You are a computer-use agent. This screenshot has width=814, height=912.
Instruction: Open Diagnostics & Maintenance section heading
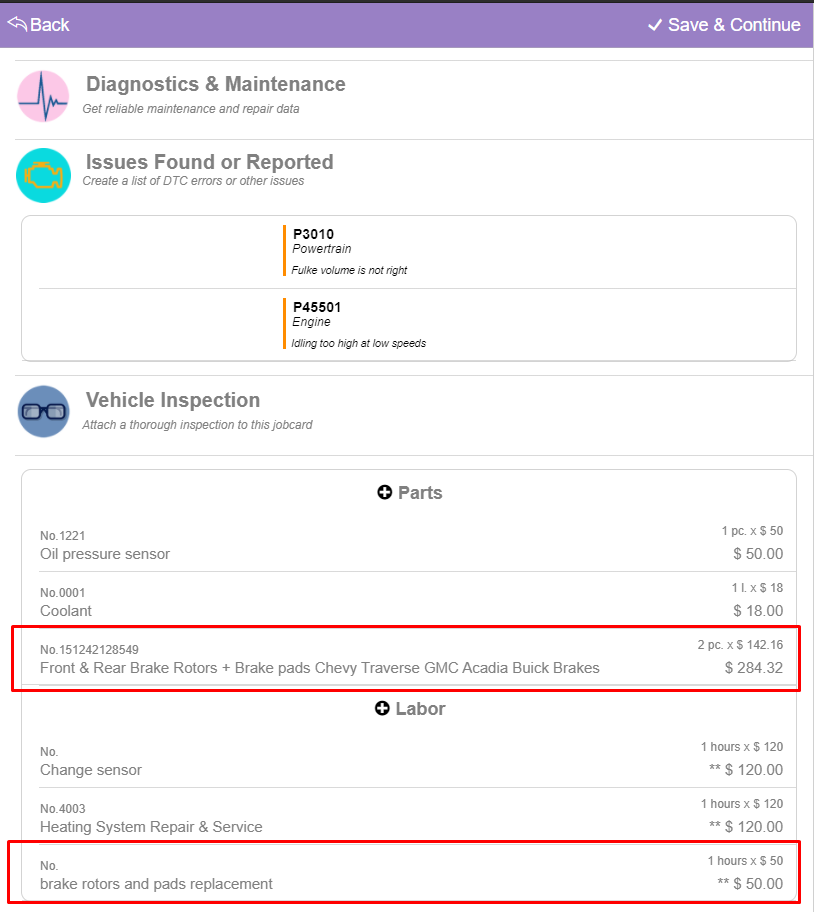click(215, 85)
